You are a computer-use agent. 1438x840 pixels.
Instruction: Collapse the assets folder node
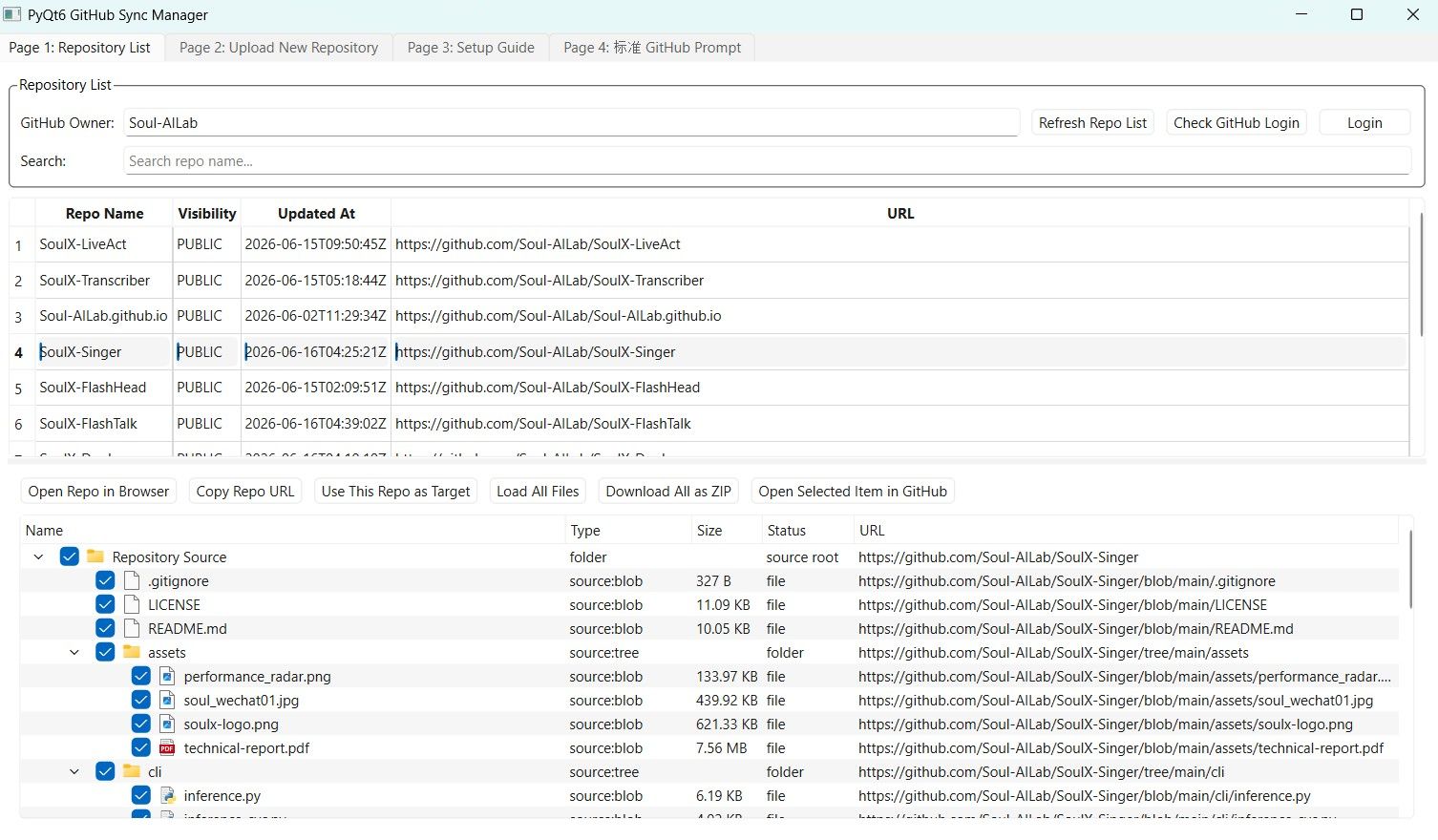pos(74,652)
